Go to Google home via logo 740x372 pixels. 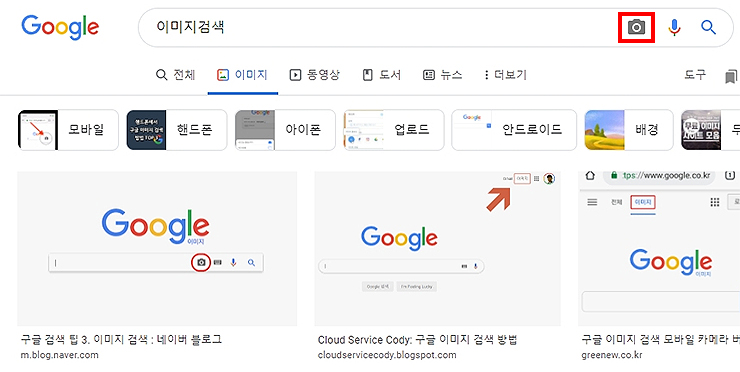coord(60,27)
